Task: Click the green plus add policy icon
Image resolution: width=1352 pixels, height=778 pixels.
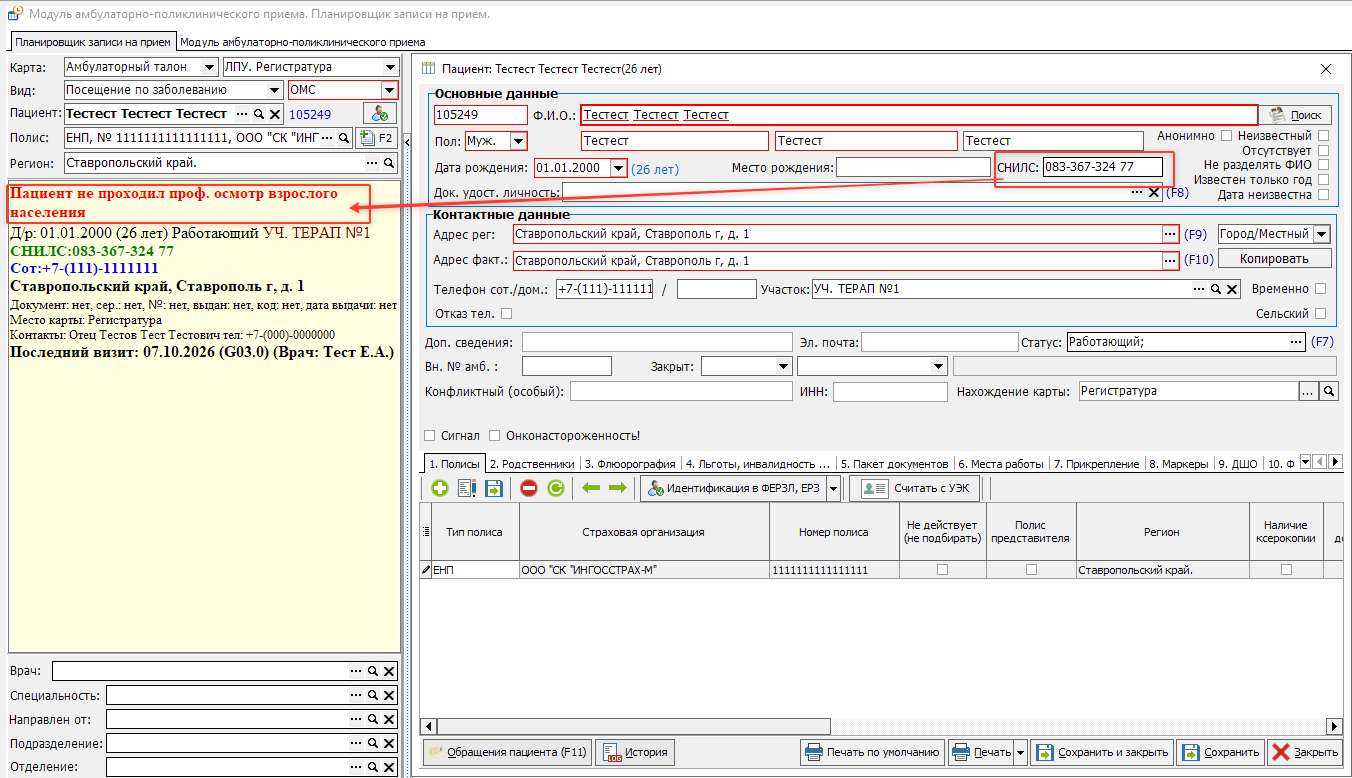Action: click(440, 489)
